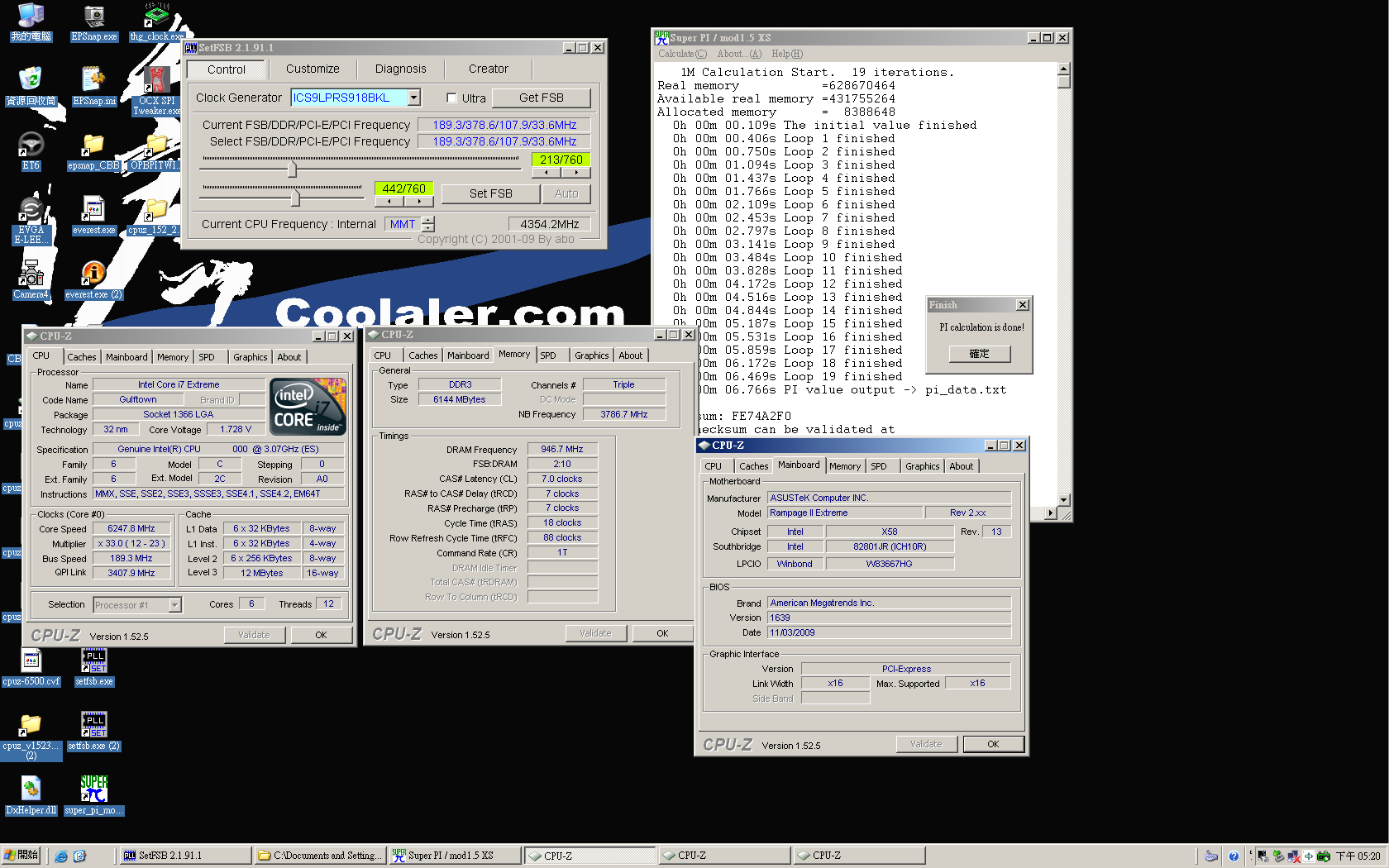Click the Get FSB button
The image size is (1389, 868).
[541, 98]
